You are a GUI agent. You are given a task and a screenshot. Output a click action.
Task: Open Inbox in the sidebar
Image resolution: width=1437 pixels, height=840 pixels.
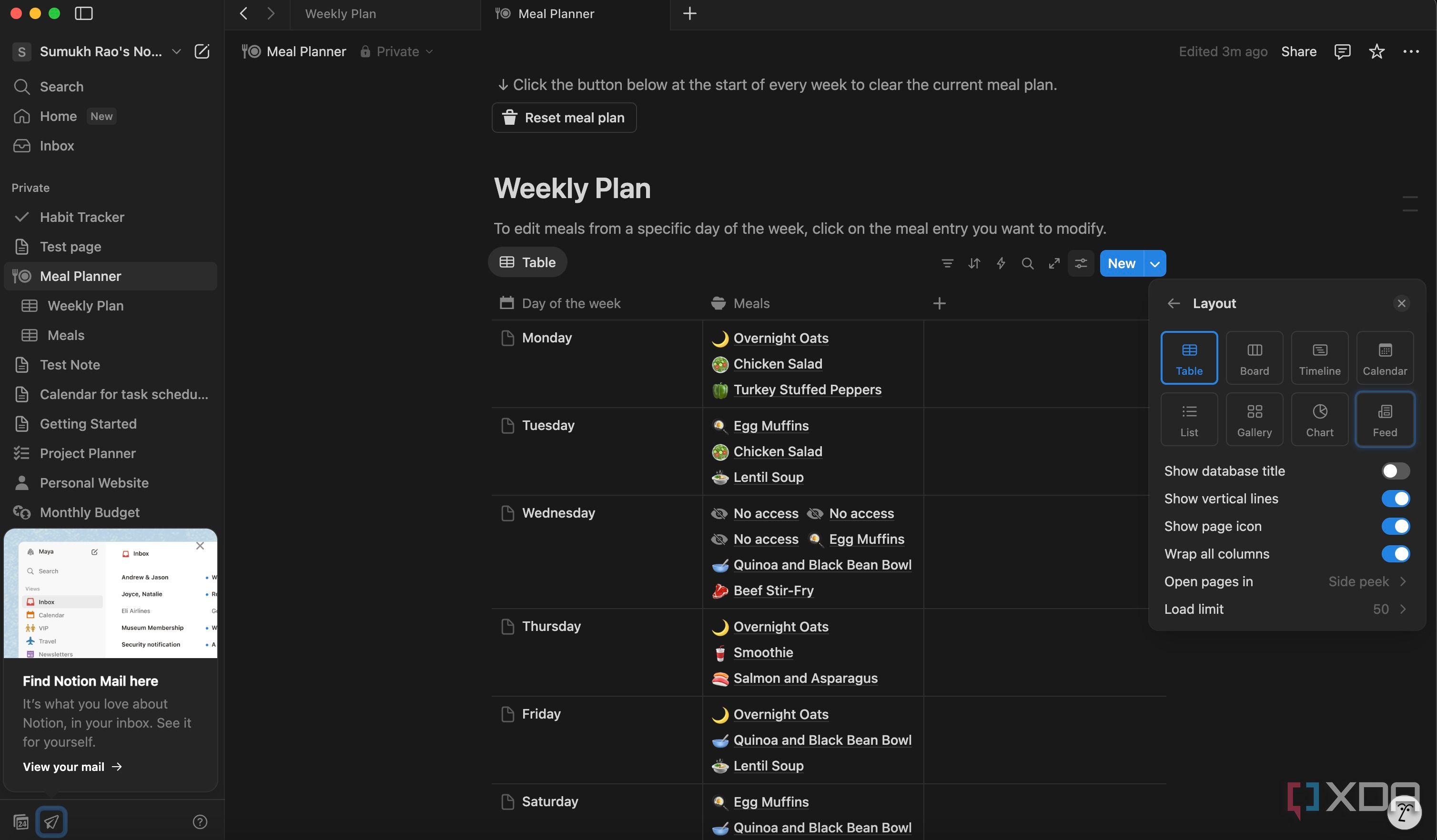pyautogui.click(x=110, y=146)
